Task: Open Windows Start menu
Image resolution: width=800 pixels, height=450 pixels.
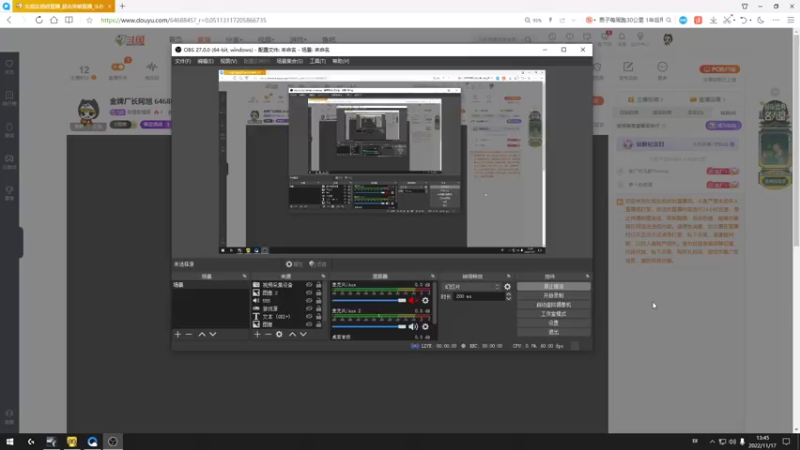Action: click(x=10, y=442)
